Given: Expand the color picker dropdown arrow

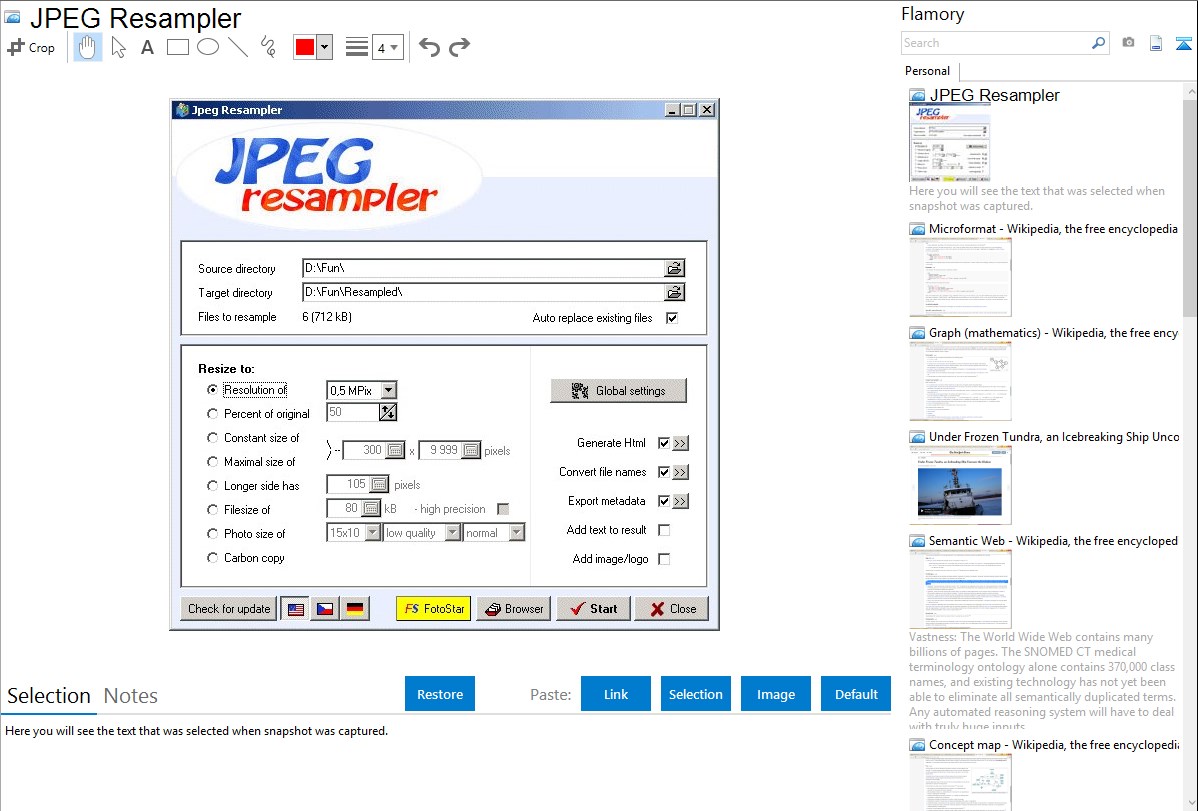Looking at the screenshot, I should tap(325, 47).
